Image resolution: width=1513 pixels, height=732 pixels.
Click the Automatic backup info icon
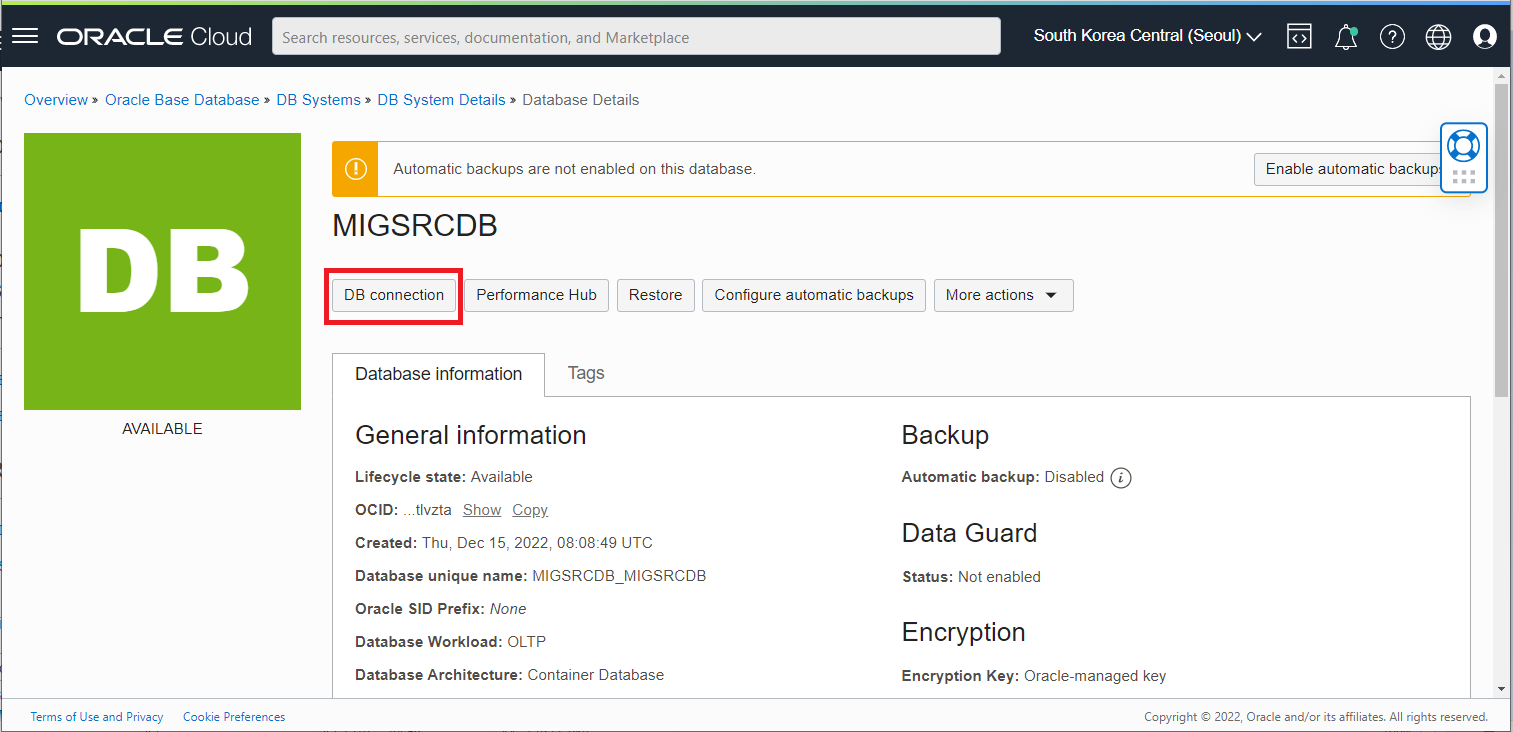[1121, 478]
